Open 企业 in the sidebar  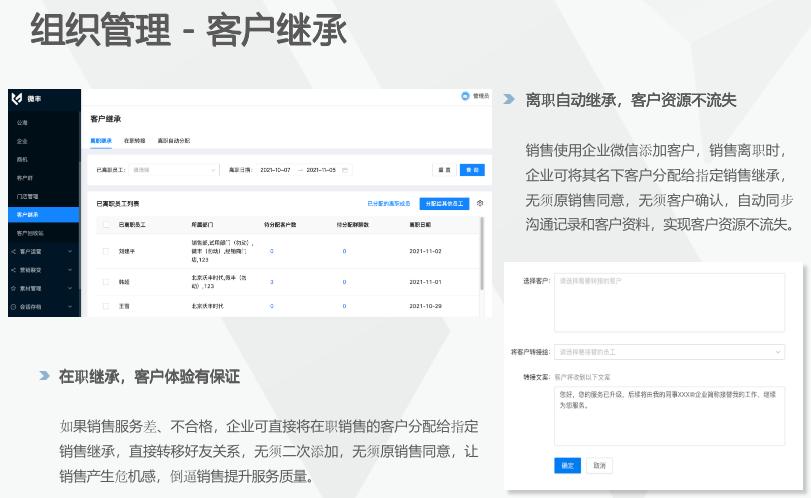pos(22,141)
